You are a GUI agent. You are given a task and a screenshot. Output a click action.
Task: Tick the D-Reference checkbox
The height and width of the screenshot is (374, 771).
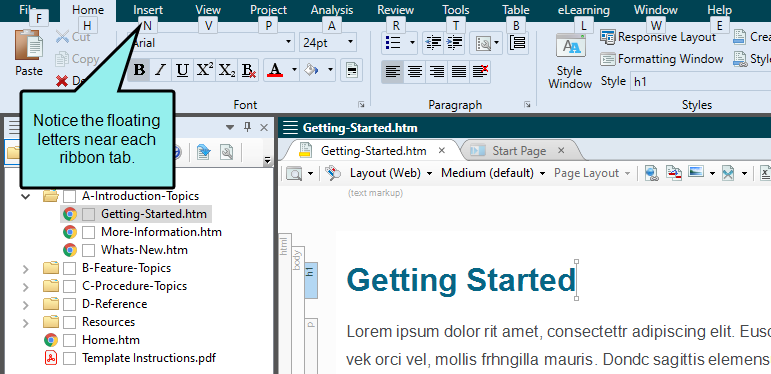coord(69,304)
